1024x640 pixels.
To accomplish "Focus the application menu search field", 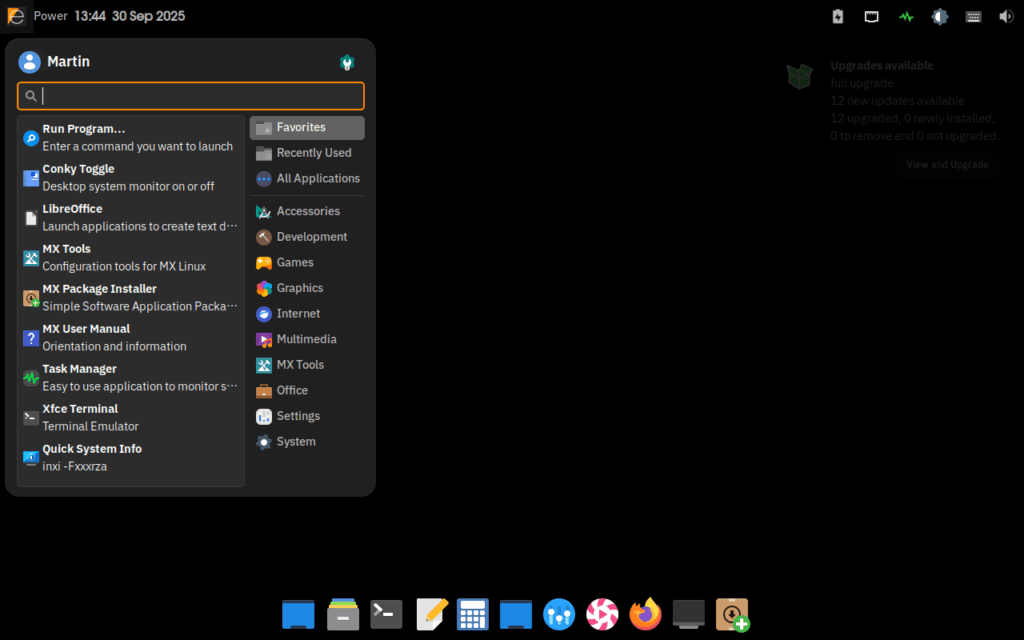I will [200, 96].
